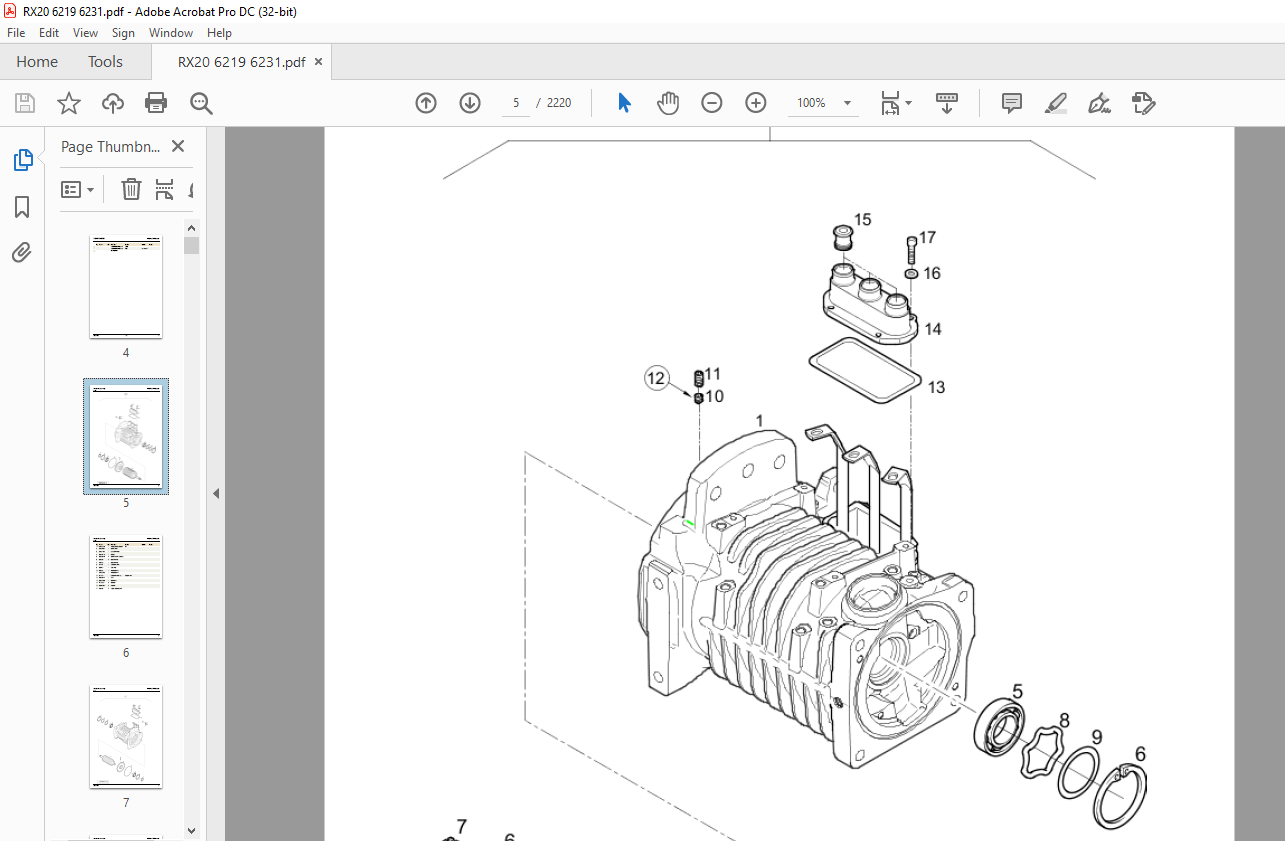Click the Save file icon
Image resolution: width=1285 pixels, height=841 pixels.
click(x=25, y=103)
